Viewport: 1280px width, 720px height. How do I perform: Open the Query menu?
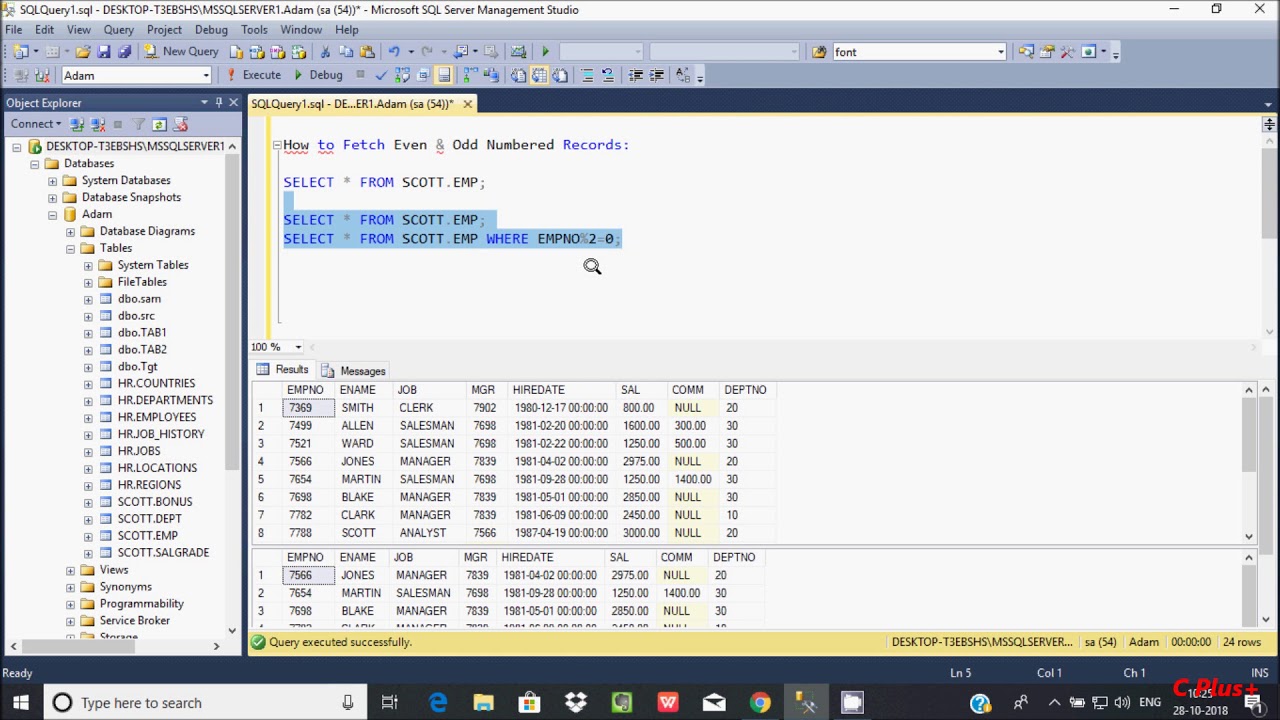[x=118, y=30]
